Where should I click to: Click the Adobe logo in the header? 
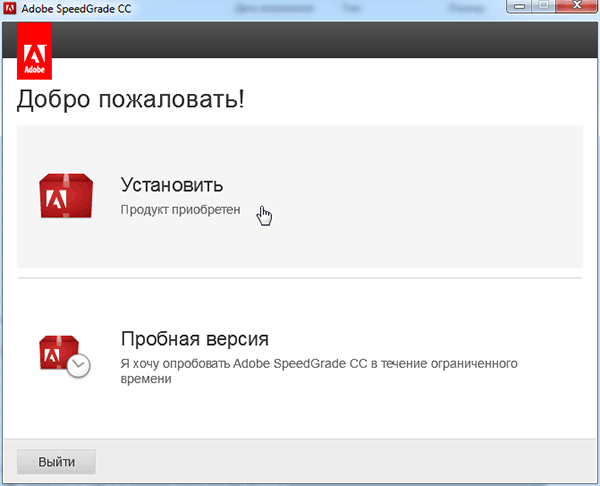tap(34, 51)
